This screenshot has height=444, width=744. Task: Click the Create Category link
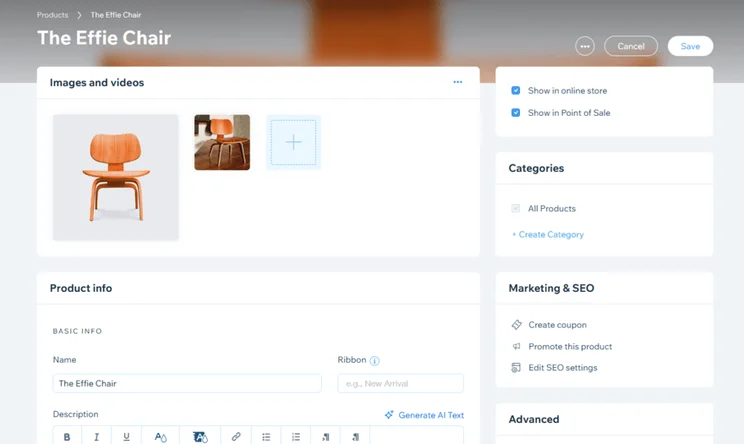pyautogui.click(x=548, y=234)
